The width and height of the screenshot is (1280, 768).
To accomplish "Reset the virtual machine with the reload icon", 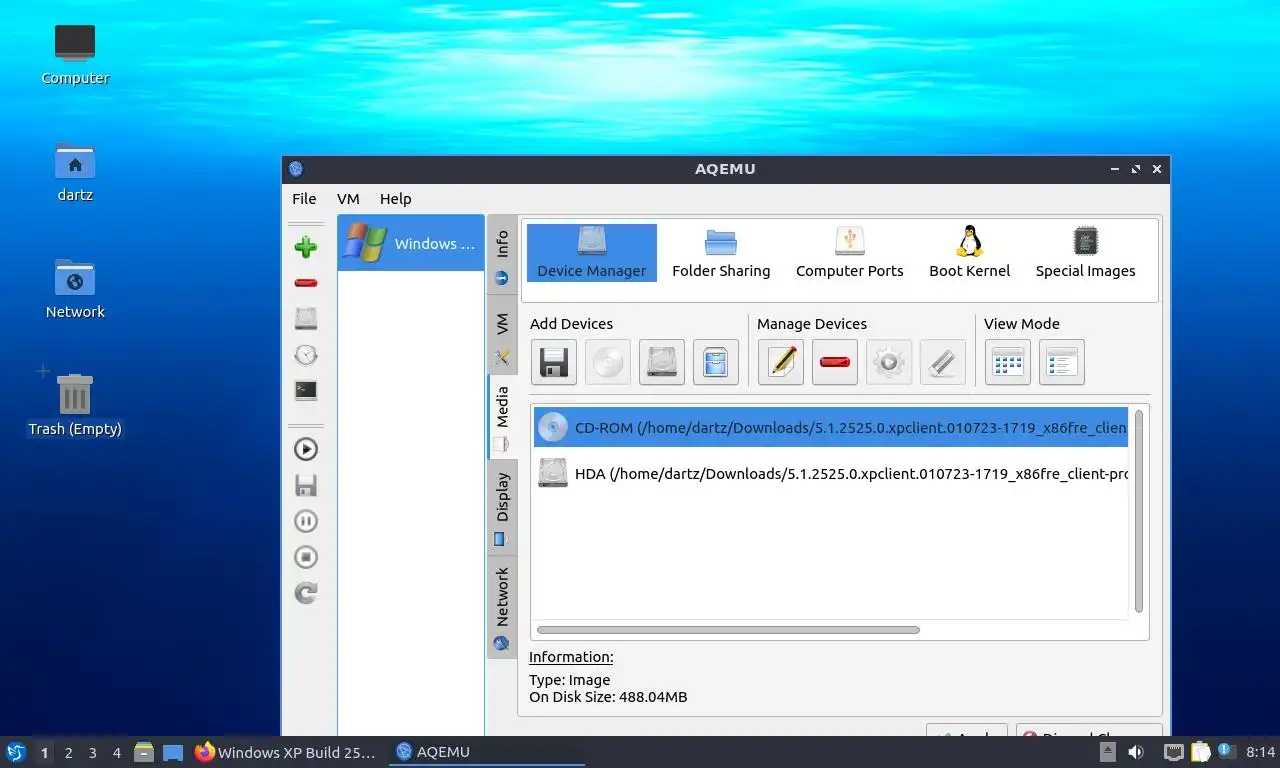I will (x=306, y=593).
